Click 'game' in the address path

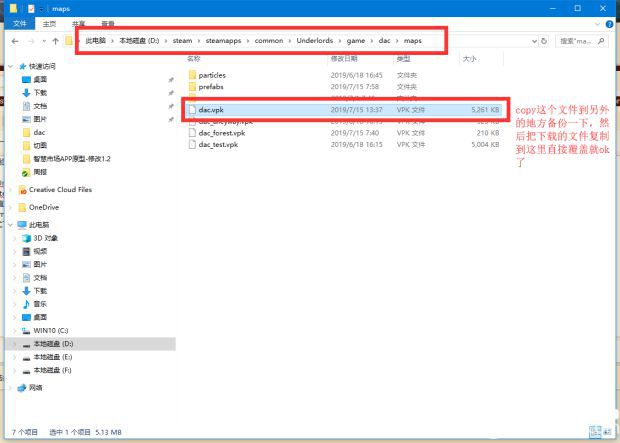(x=356, y=41)
